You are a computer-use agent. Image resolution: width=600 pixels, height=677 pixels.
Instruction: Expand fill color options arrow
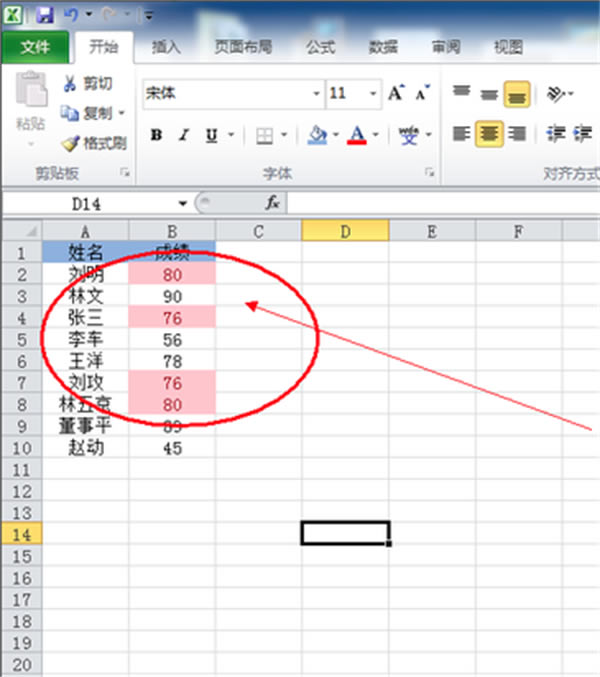tap(336, 135)
